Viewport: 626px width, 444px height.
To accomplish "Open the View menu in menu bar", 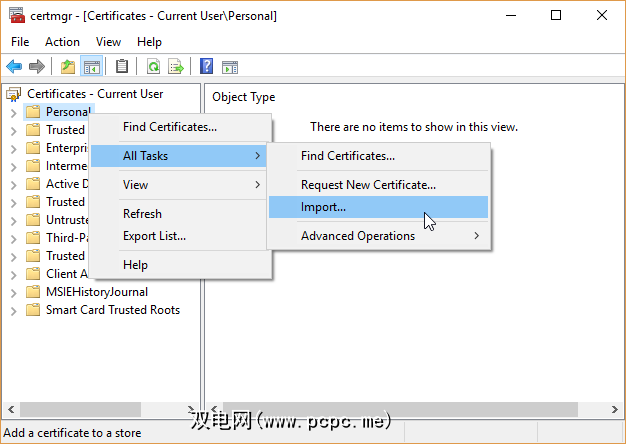I will [108, 42].
